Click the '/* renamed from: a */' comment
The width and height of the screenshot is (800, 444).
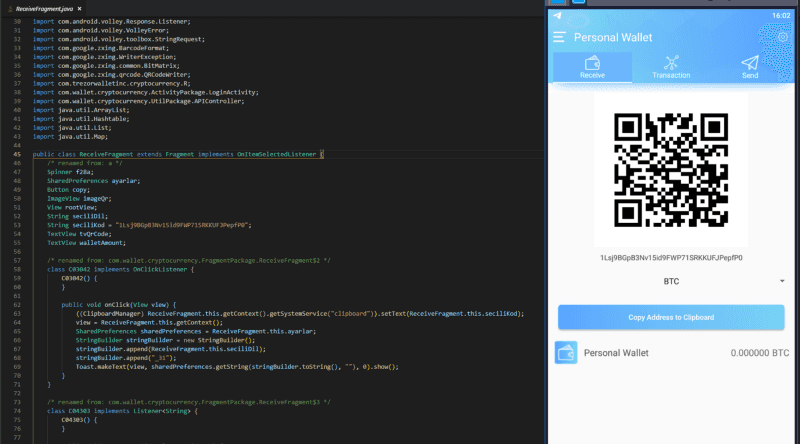[x=85, y=163]
